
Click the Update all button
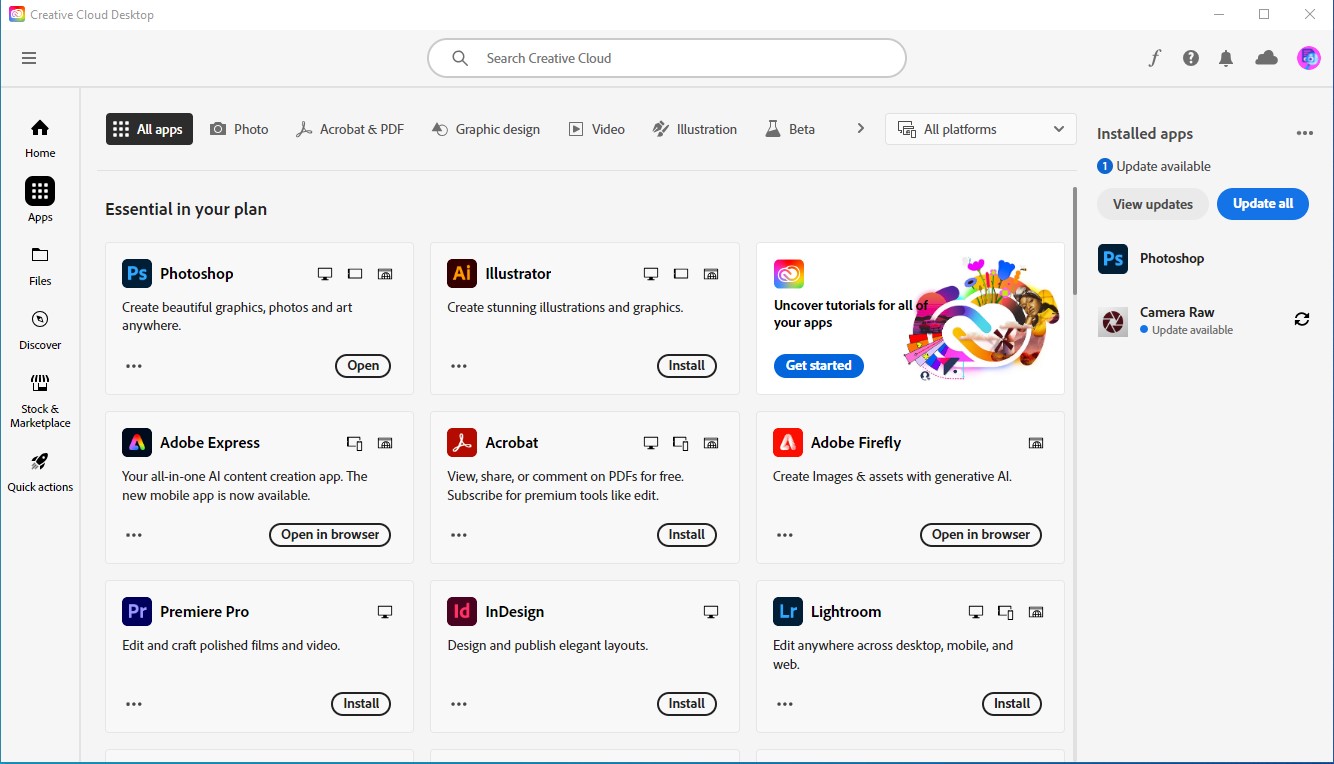[1263, 204]
